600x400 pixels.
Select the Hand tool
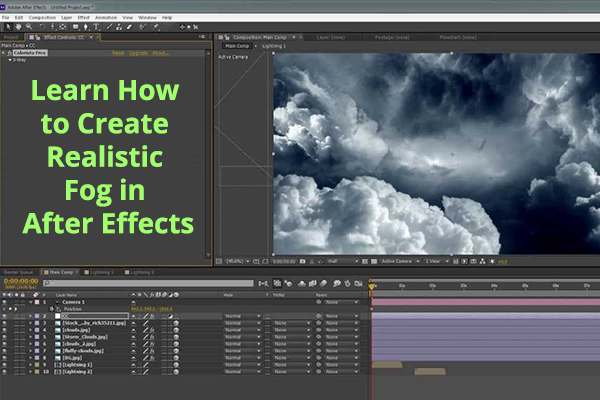18,27
